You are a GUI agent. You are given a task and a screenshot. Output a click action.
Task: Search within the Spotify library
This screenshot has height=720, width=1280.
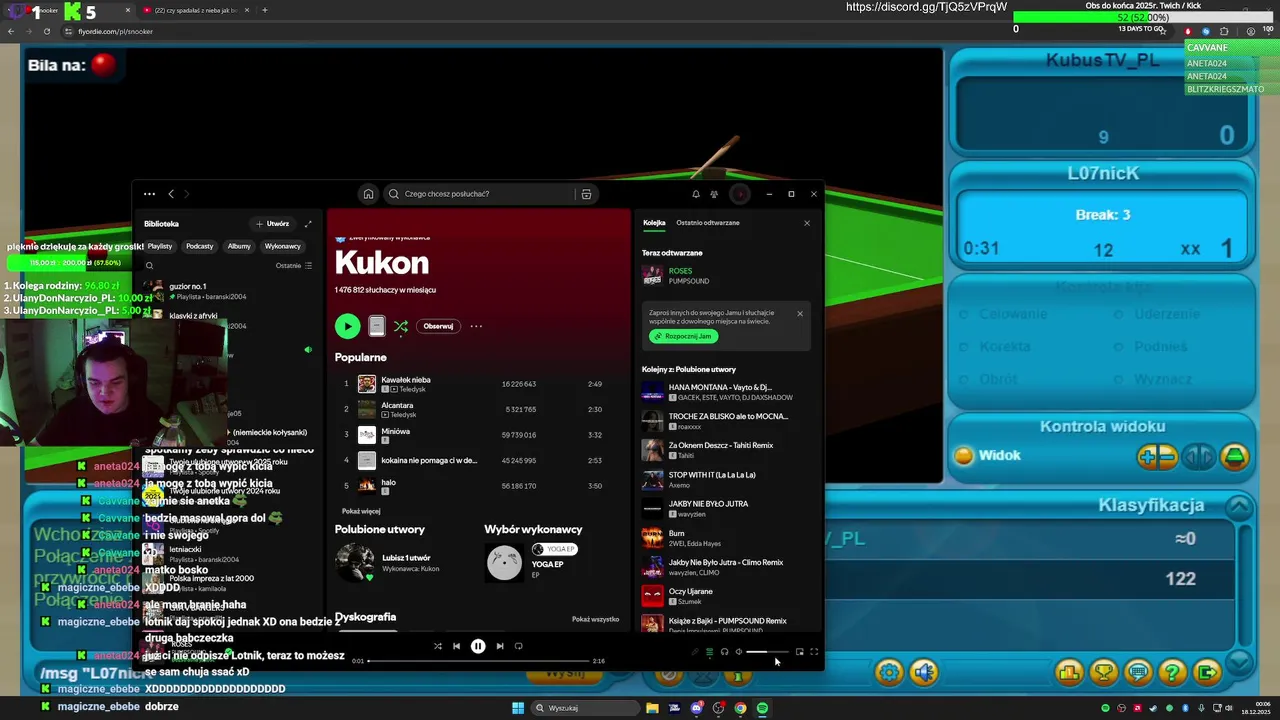(149, 266)
